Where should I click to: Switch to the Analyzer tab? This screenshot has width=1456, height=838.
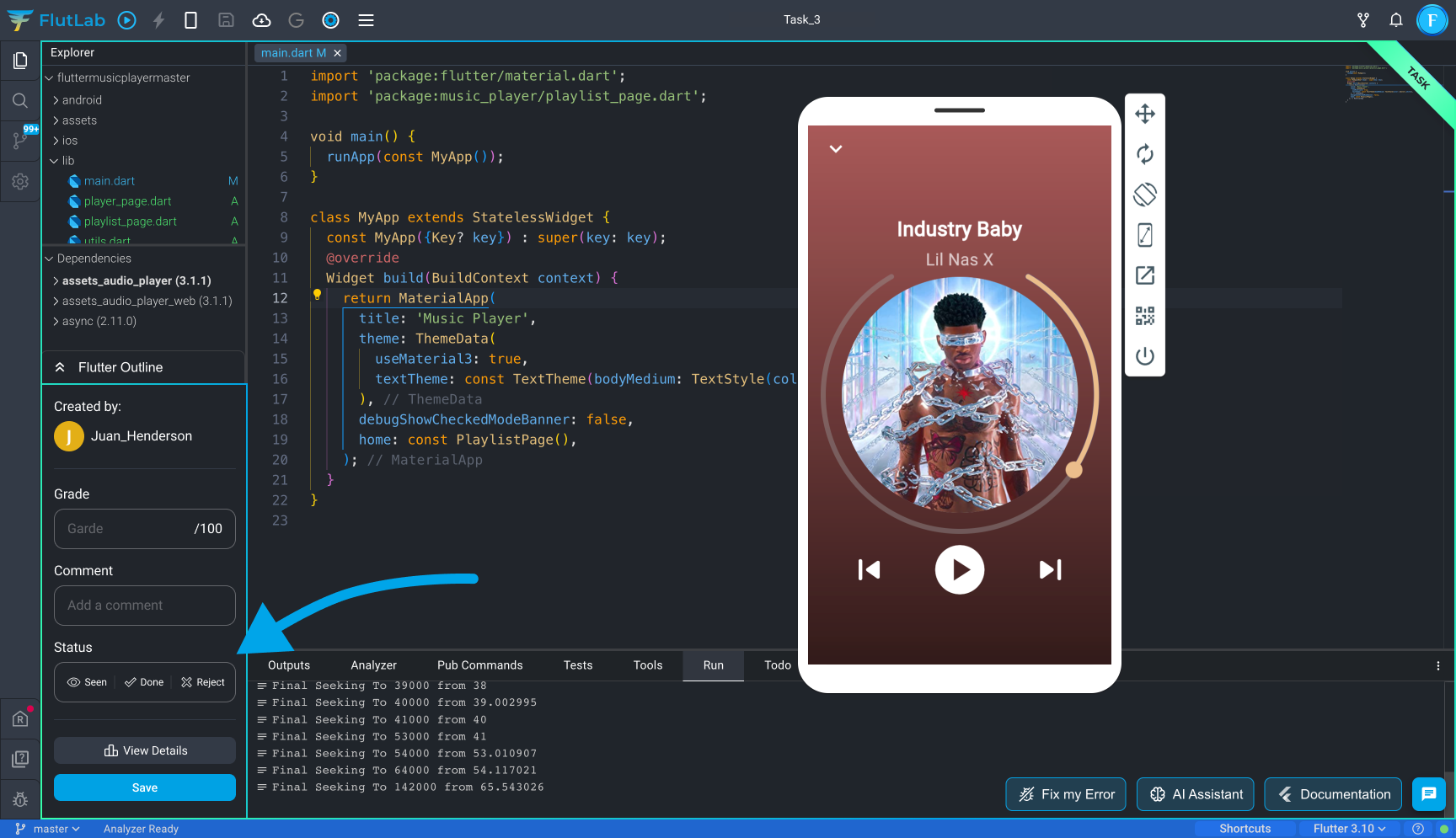click(x=373, y=665)
